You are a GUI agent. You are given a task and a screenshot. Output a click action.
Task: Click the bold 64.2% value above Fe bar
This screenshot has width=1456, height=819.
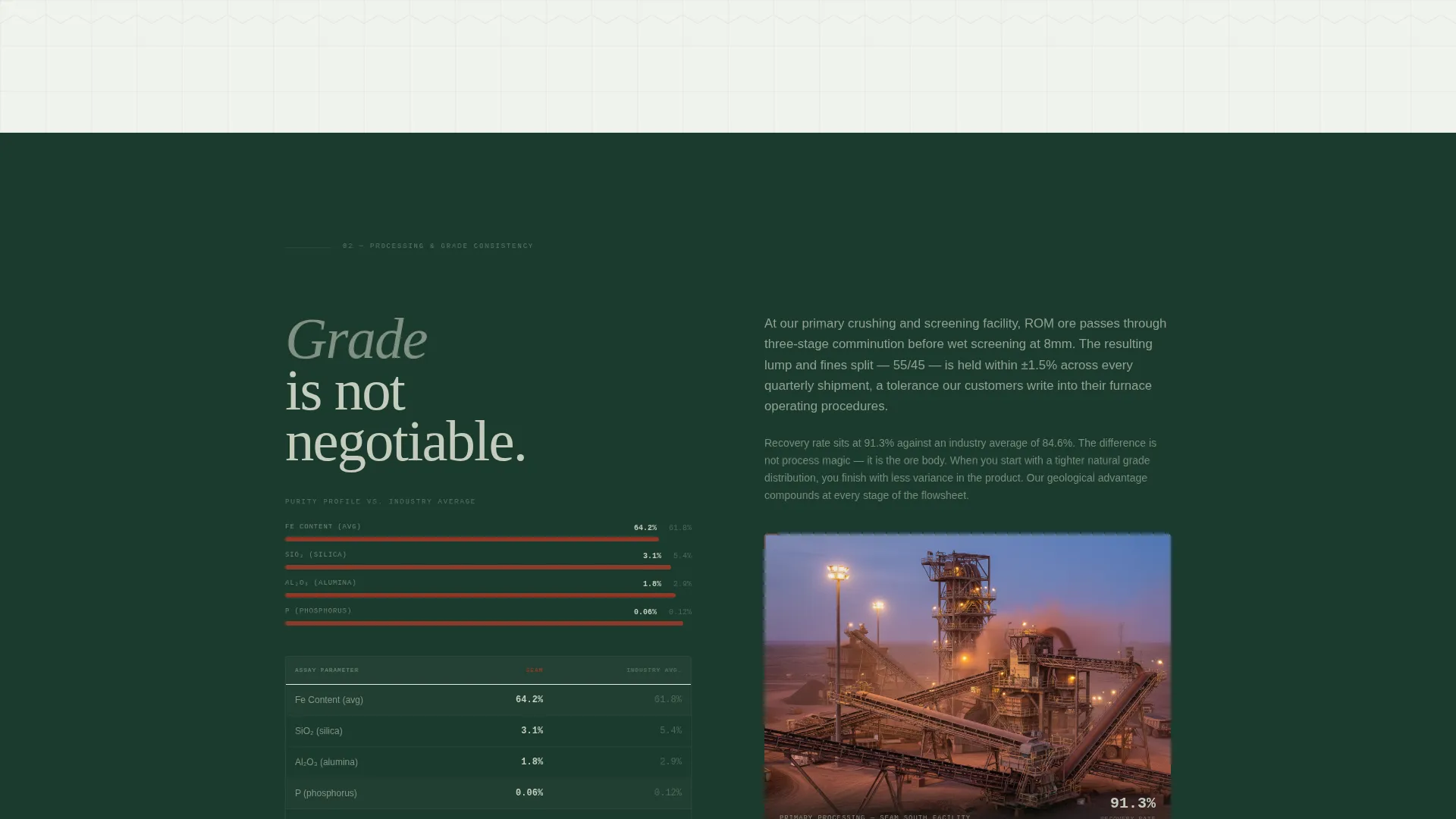(645, 528)
